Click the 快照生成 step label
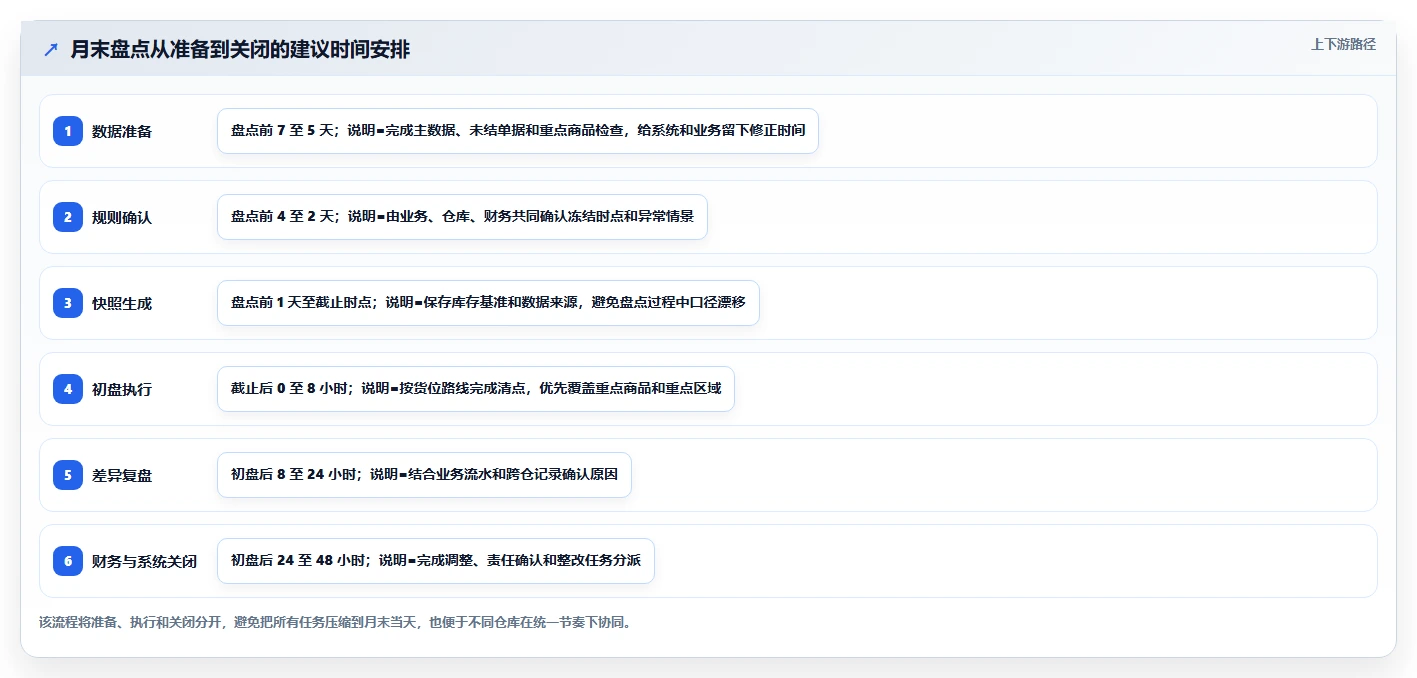Screen dimensions: 1417x678 [x=122, y=303]
